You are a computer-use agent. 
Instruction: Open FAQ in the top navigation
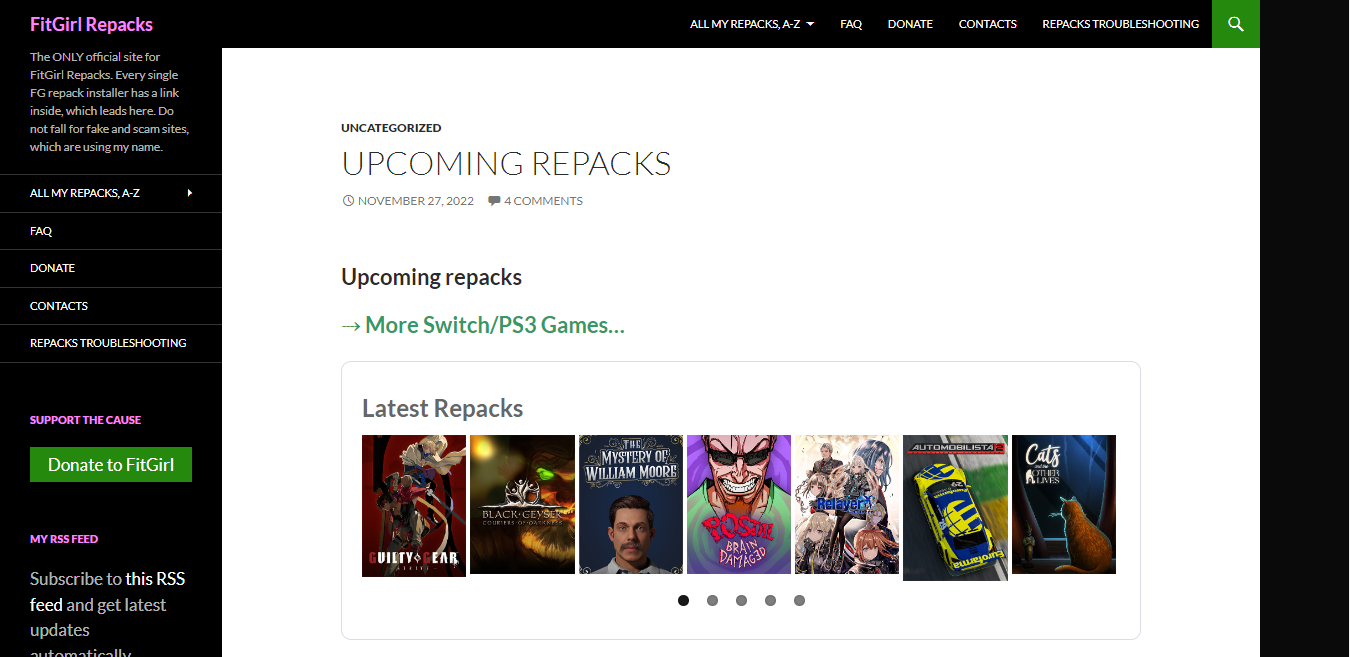pos(851,24)
